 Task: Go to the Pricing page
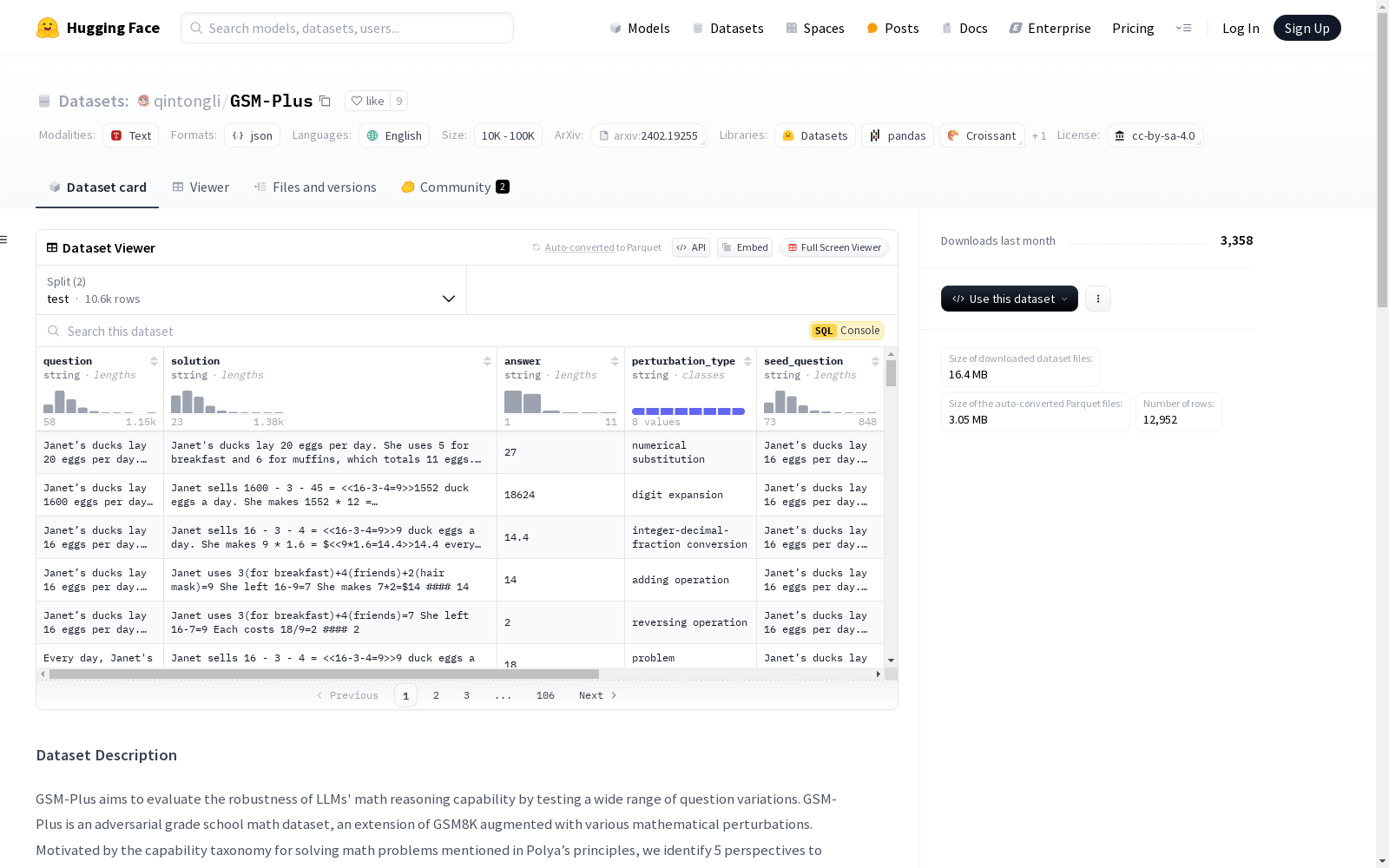(1133, 28)
